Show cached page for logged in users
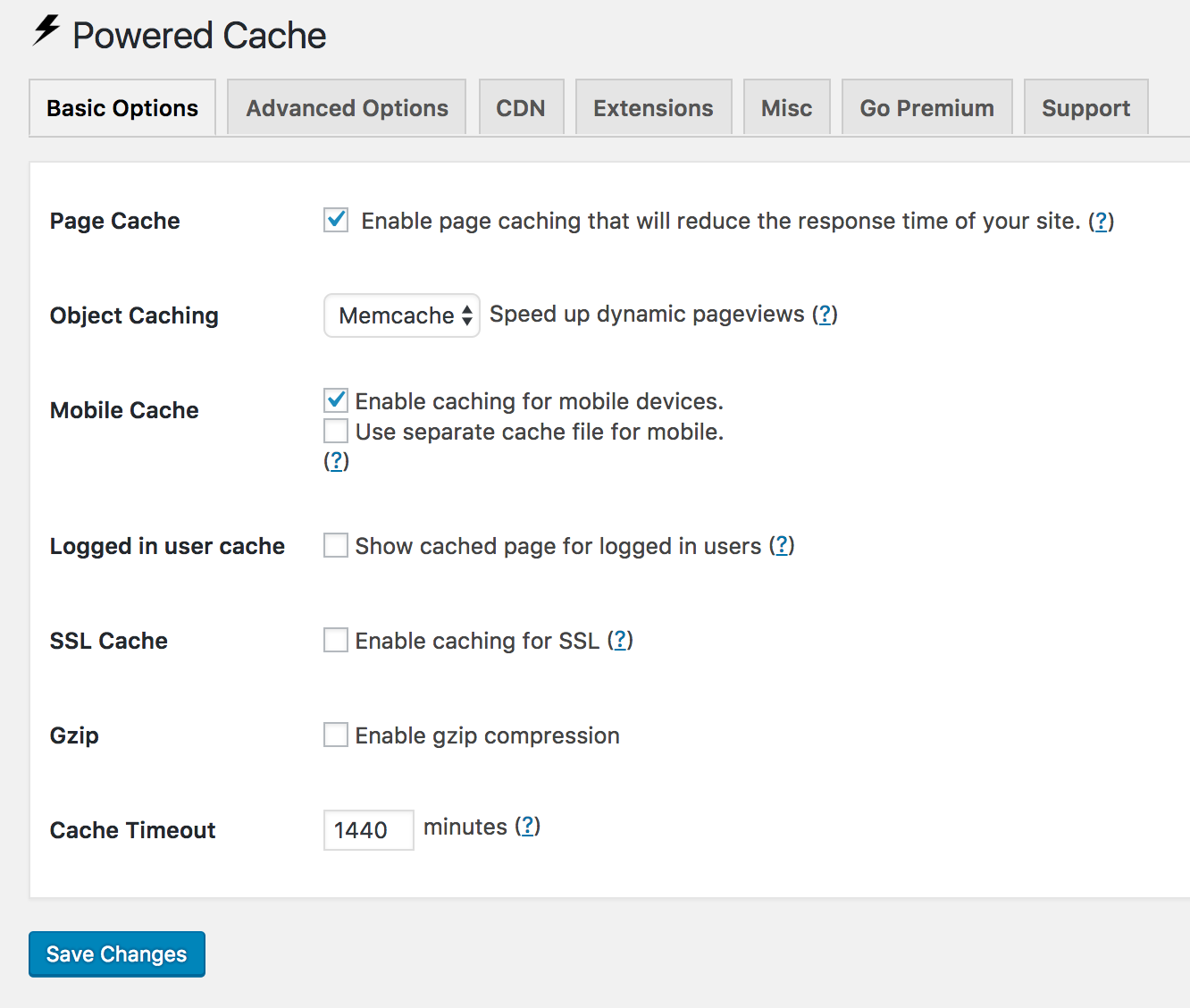 (x=335, y=544)
